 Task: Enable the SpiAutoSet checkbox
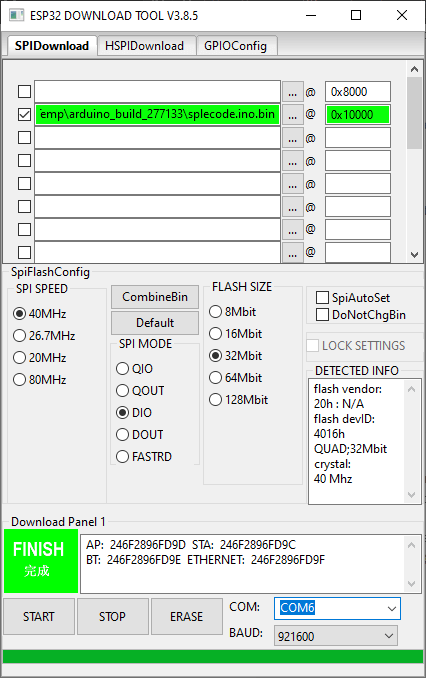tap(353, 297)
